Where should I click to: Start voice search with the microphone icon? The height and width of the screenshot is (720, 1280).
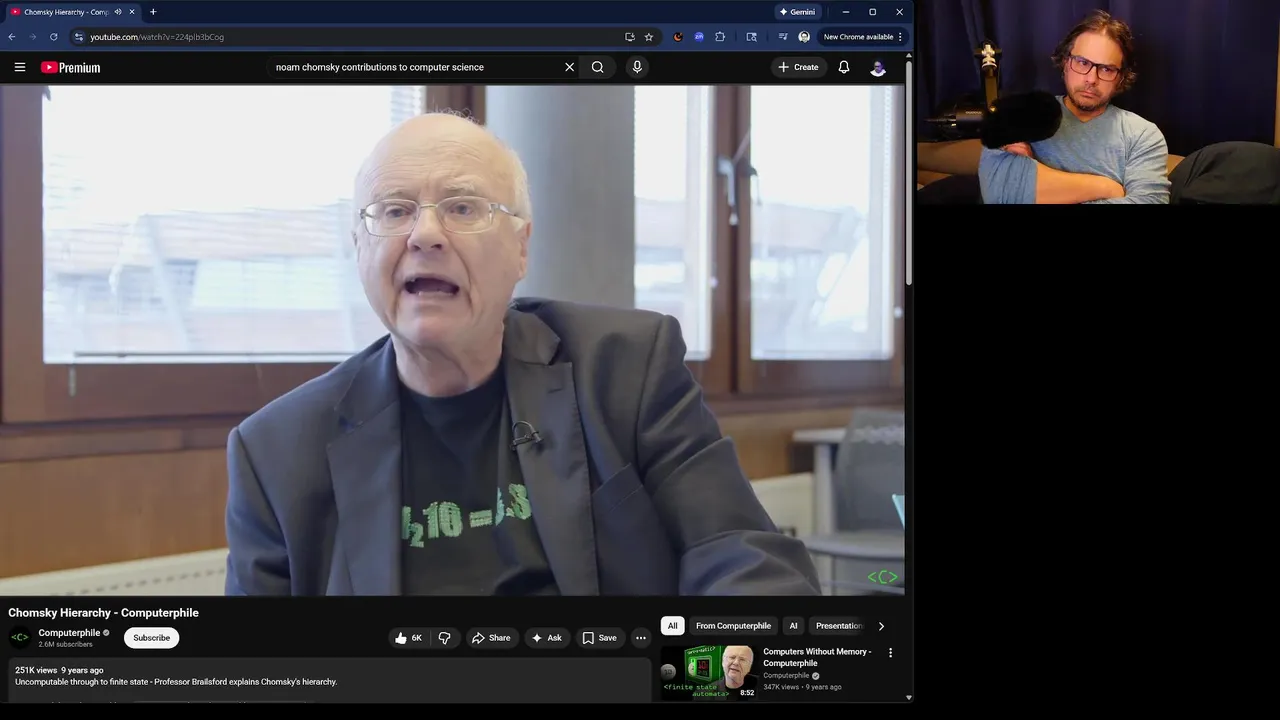[637, 67]
